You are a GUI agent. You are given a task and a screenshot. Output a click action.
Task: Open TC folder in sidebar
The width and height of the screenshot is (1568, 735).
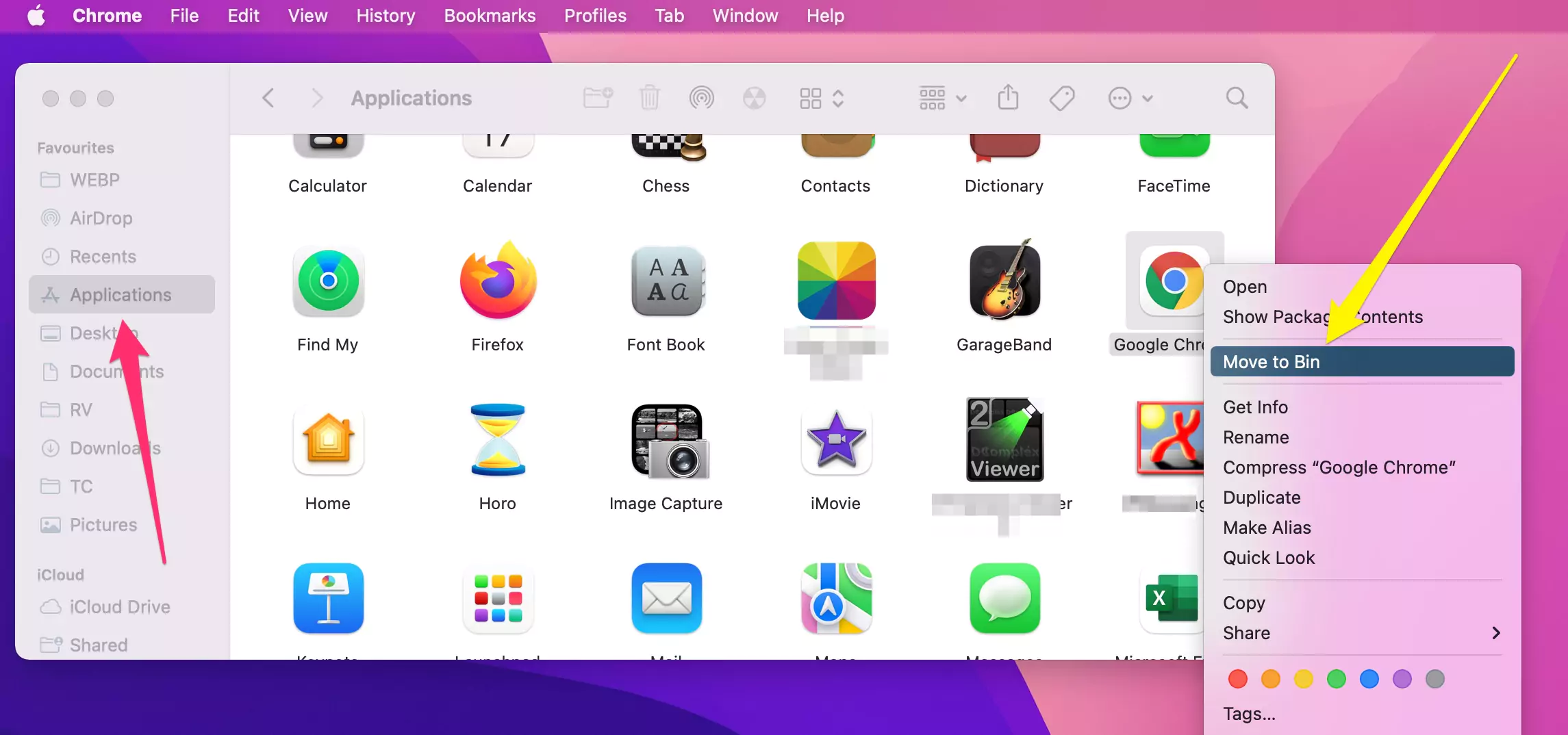tap(122, 487)
